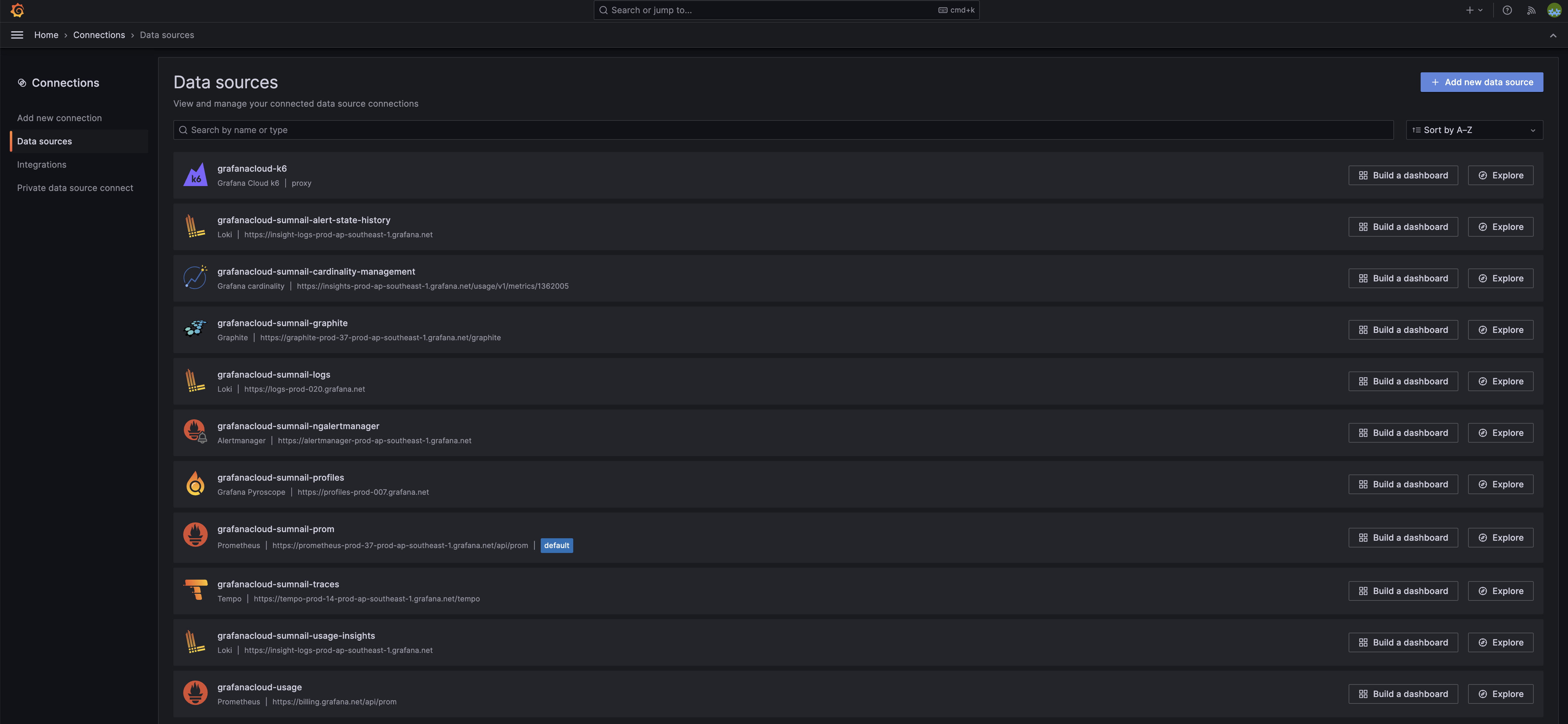Build a dashboard for ngalertmanager

pos(1403,432)
